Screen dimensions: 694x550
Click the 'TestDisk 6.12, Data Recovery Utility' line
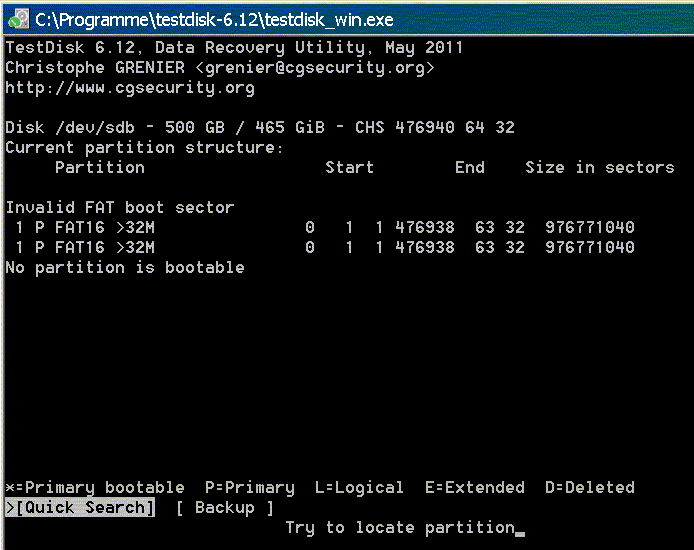coord(234,47)
